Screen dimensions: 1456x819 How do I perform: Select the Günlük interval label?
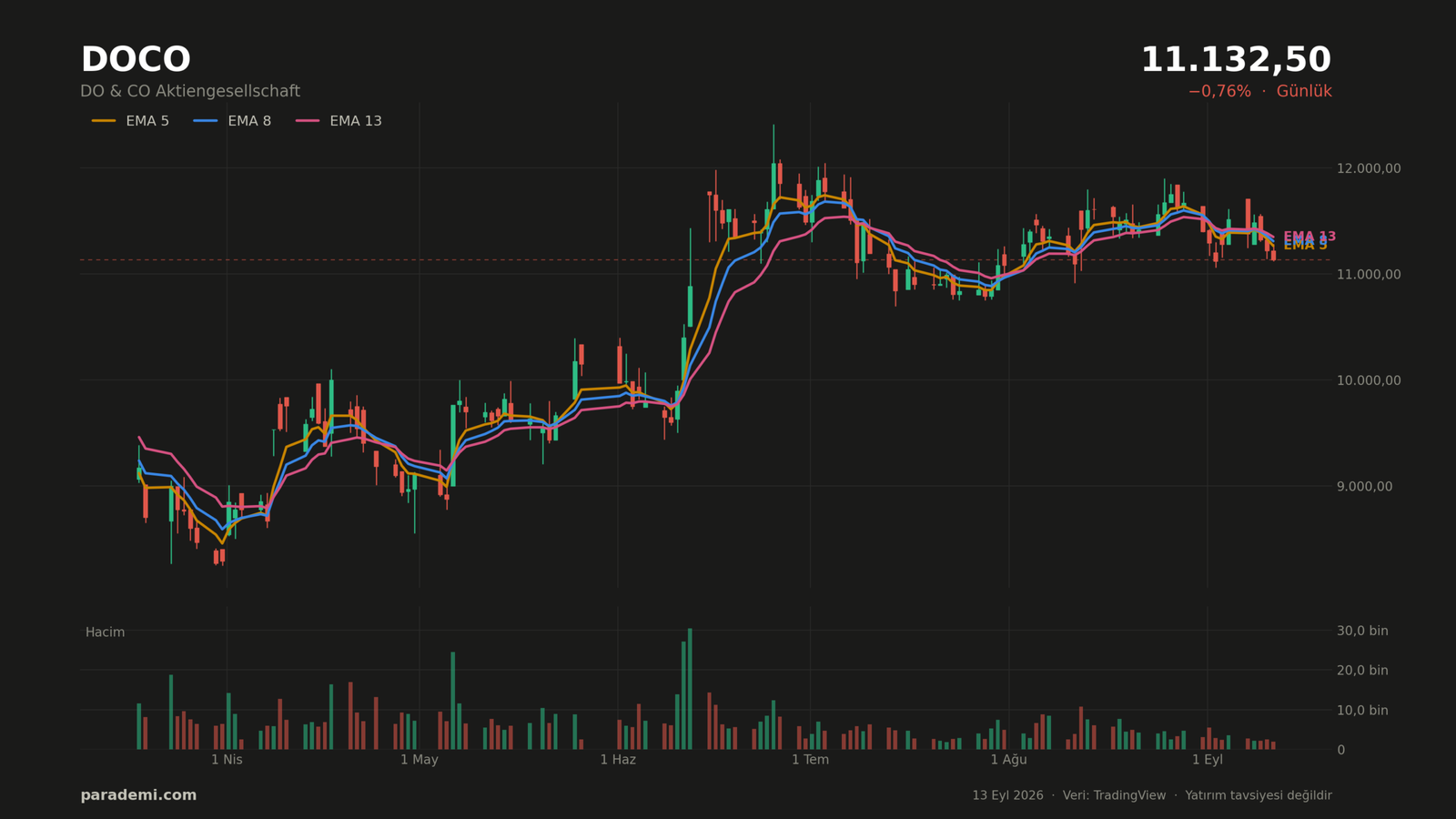point(1304,91)
